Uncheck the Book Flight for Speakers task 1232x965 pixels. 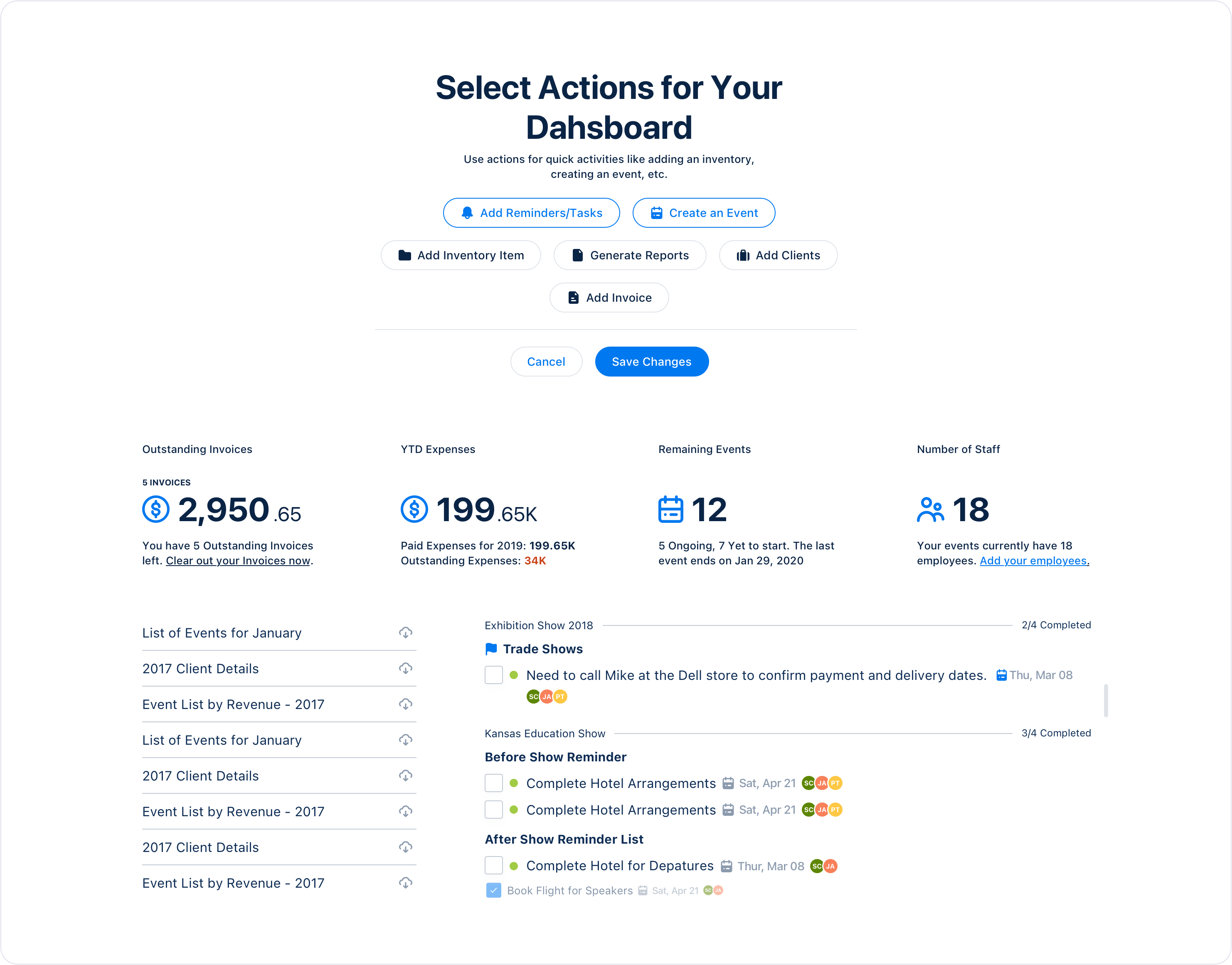point(493,891)
